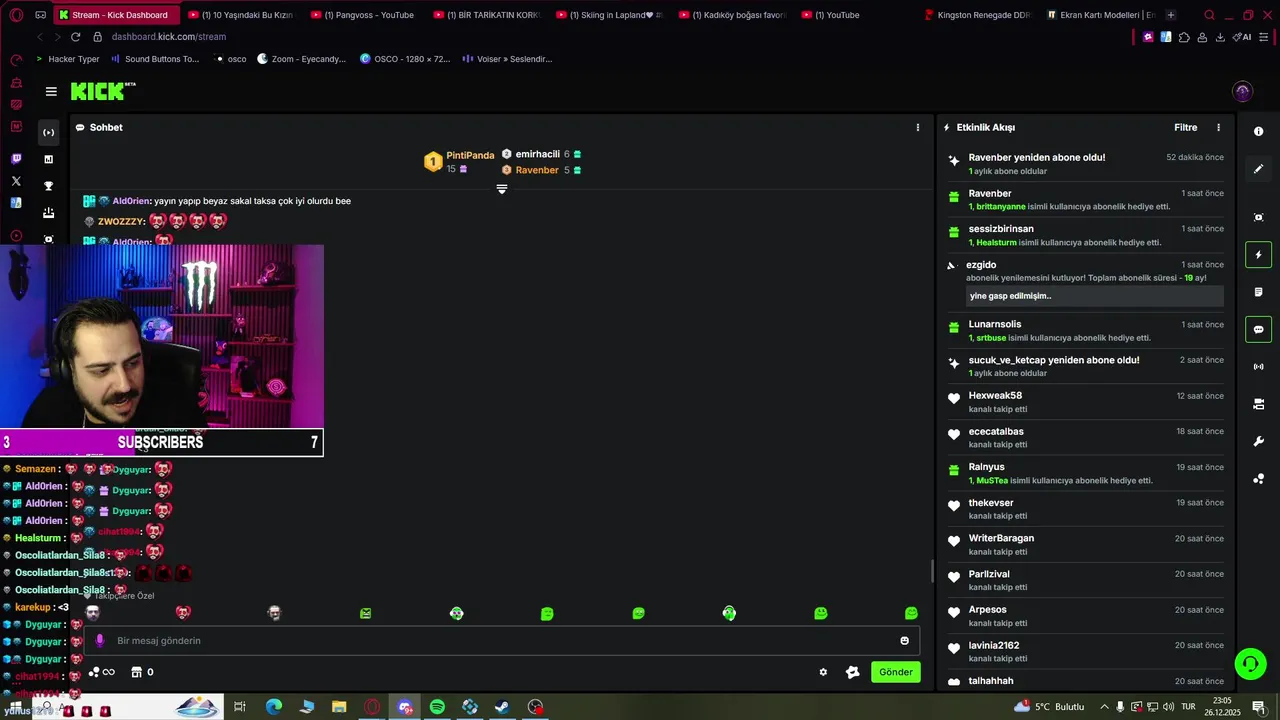The image size is (1280, 720).
Task: Click the chat badge icon beside Gönder
Action: click(852, 672)
